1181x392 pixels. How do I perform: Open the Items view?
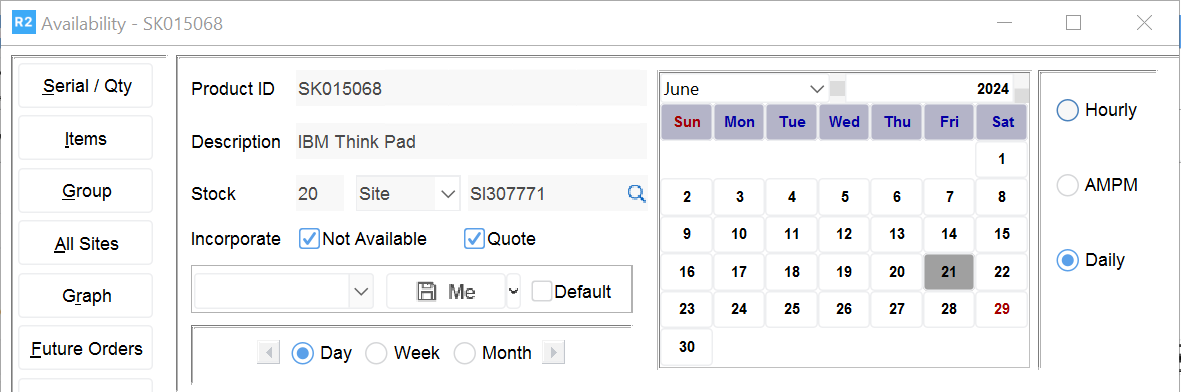(86, 139)
